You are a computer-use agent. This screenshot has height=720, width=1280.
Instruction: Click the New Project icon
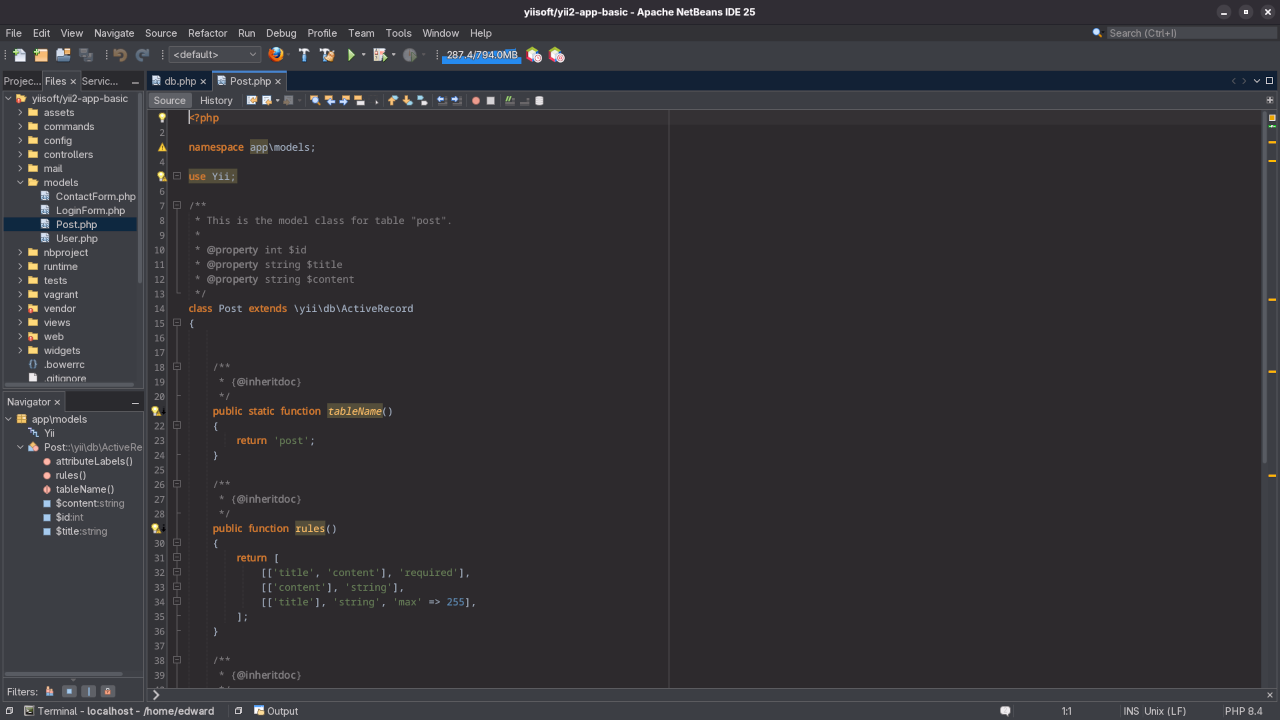(x=41, y=55)
